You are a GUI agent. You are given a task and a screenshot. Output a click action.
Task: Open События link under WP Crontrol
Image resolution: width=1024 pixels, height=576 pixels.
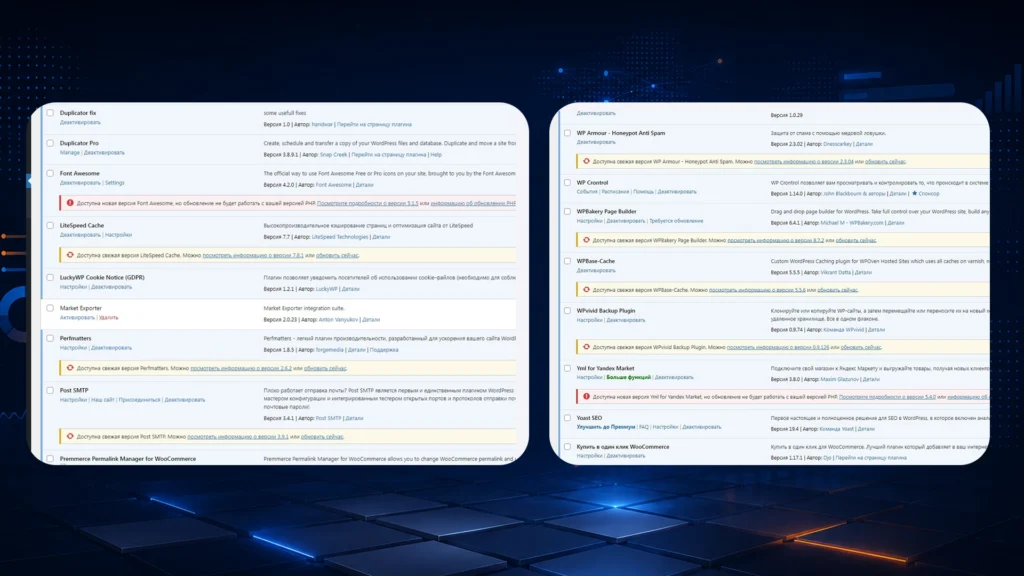coord(587,192)
